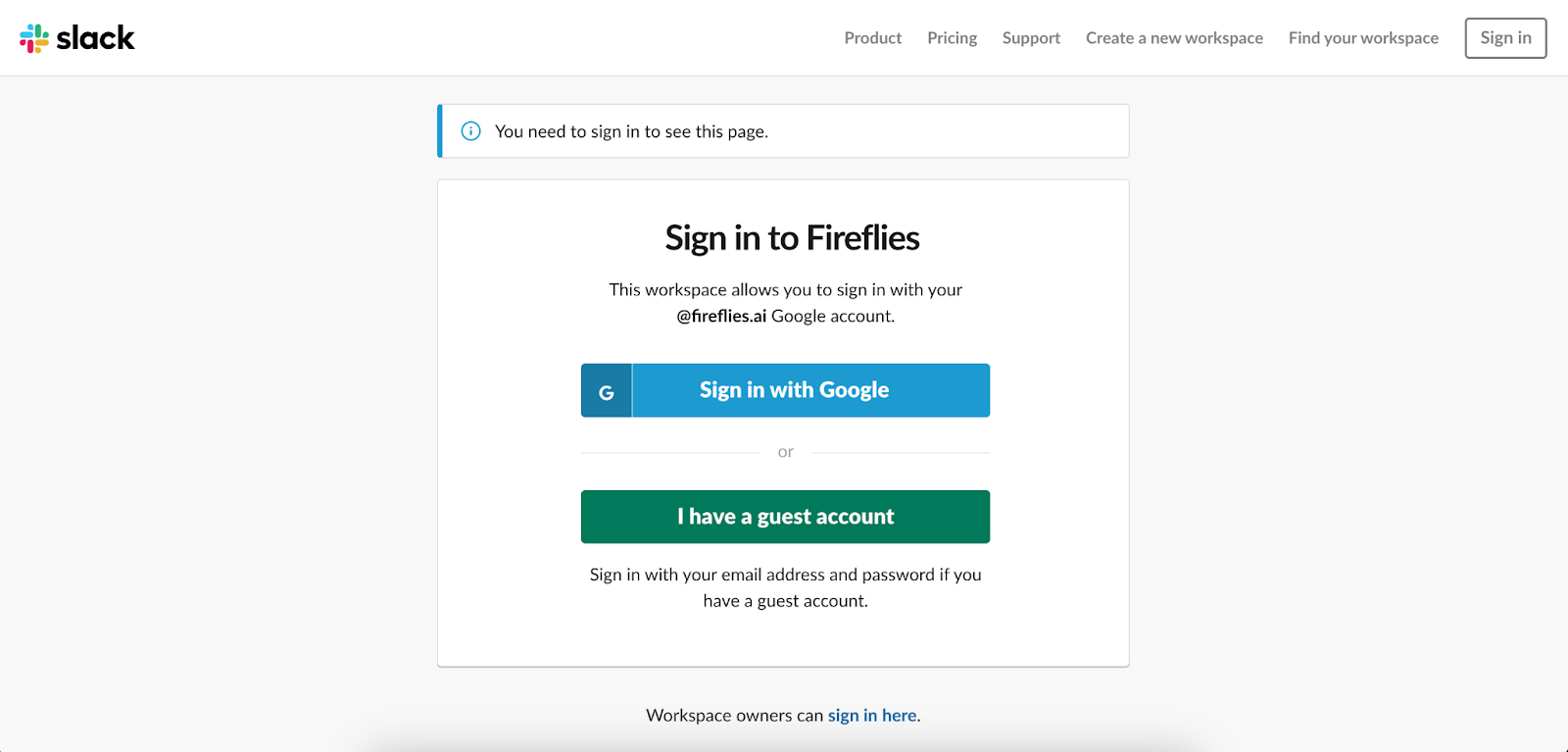Screen dimensions: 1568x752
Task: Click the 'You need to sign in' banner message
Action: pos(631,131)
